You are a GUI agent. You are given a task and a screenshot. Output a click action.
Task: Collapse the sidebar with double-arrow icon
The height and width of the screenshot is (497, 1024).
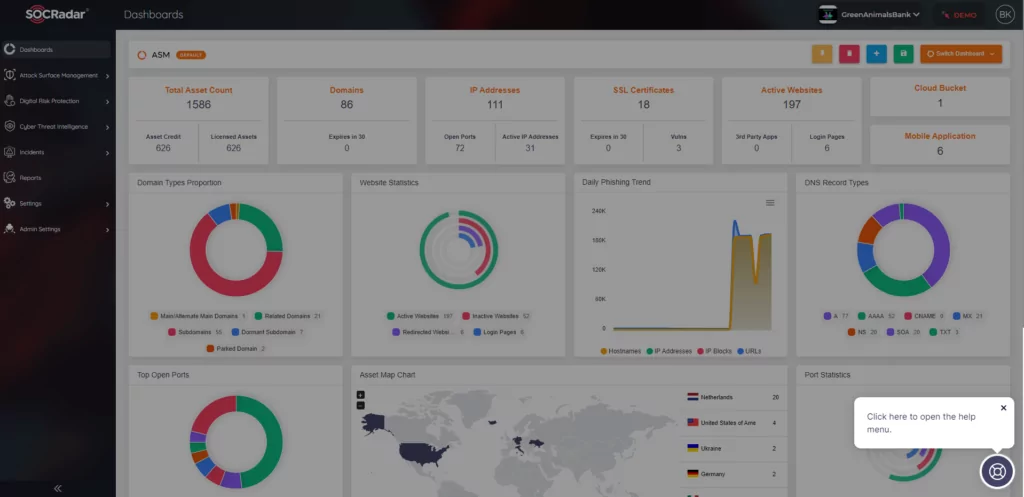click(x=57, y=488)
